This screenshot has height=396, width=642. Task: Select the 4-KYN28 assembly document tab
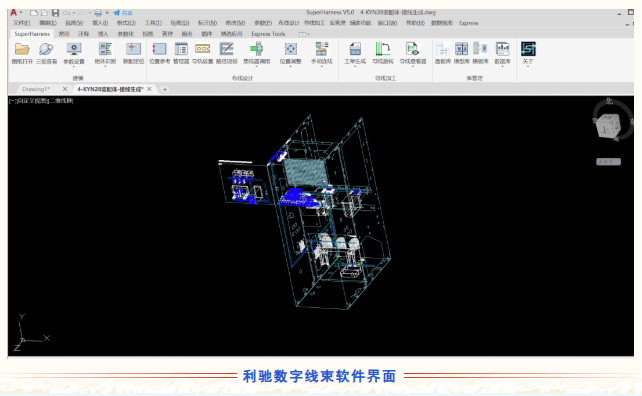110,89
